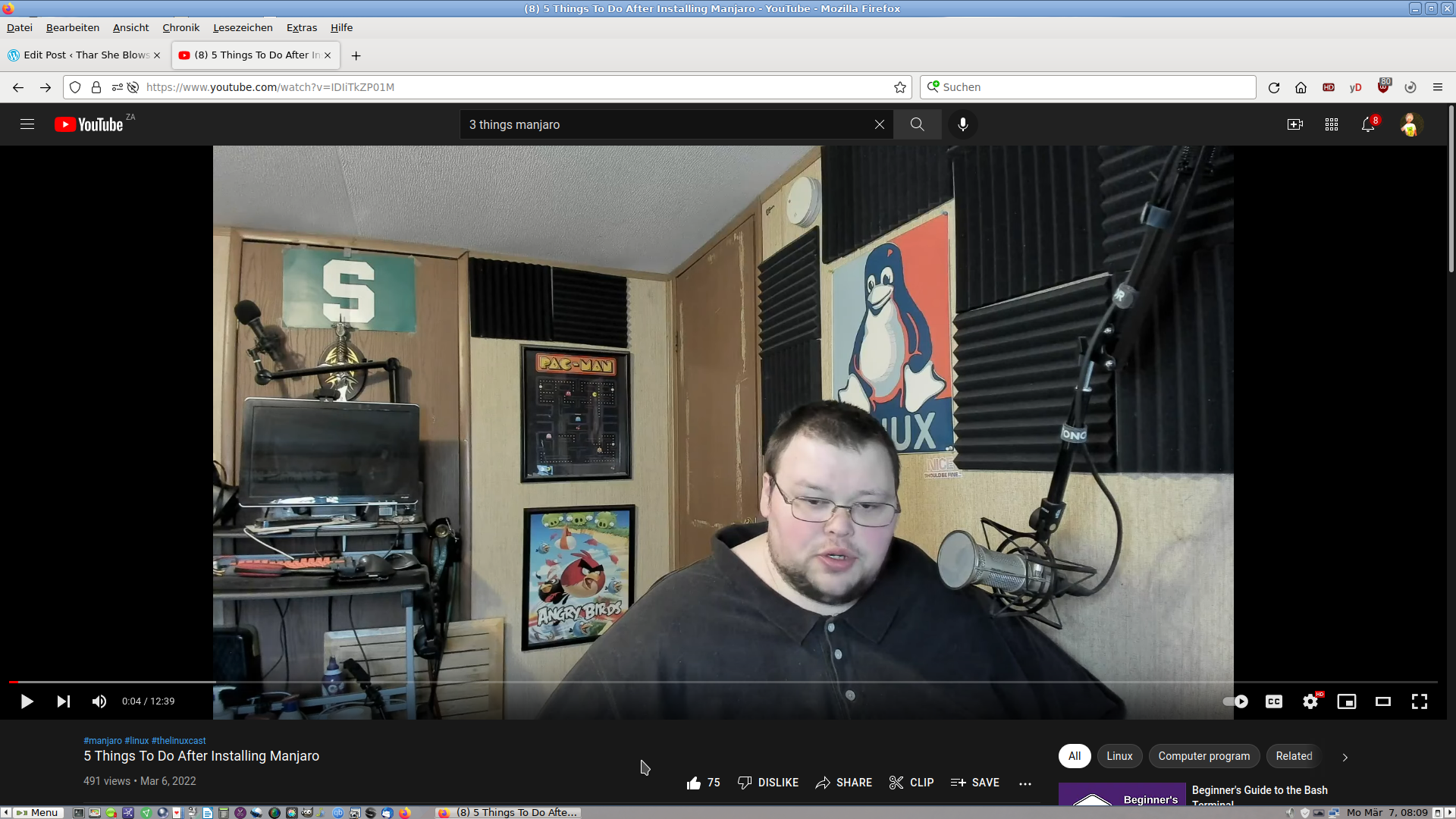This screenshot has height=819, width=1456.
Task: Click the #manjaro hashtag link
Action: click(102, 741)
